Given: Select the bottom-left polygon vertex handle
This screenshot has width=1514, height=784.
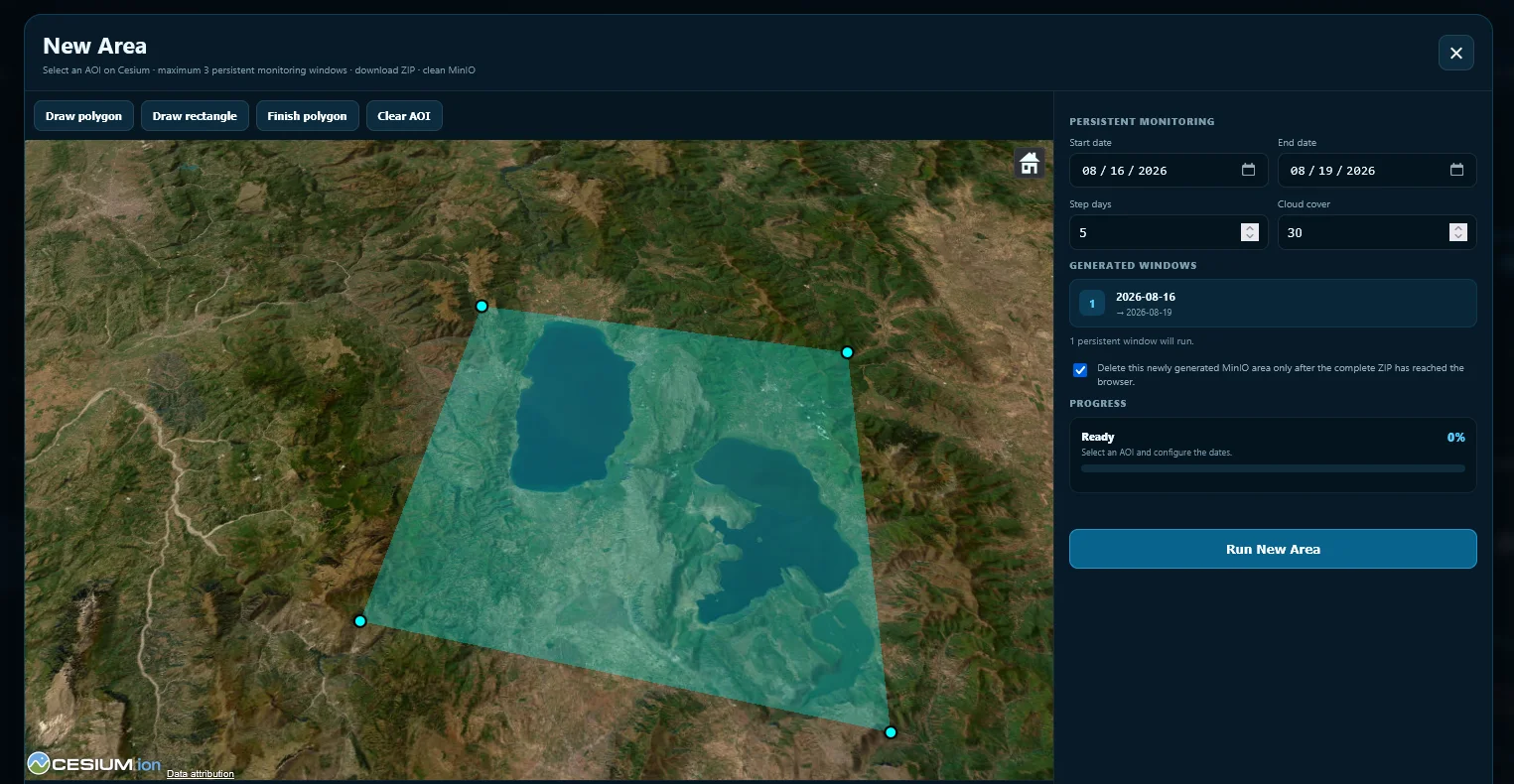Looking at the screenshot, I should coord(360,621).
